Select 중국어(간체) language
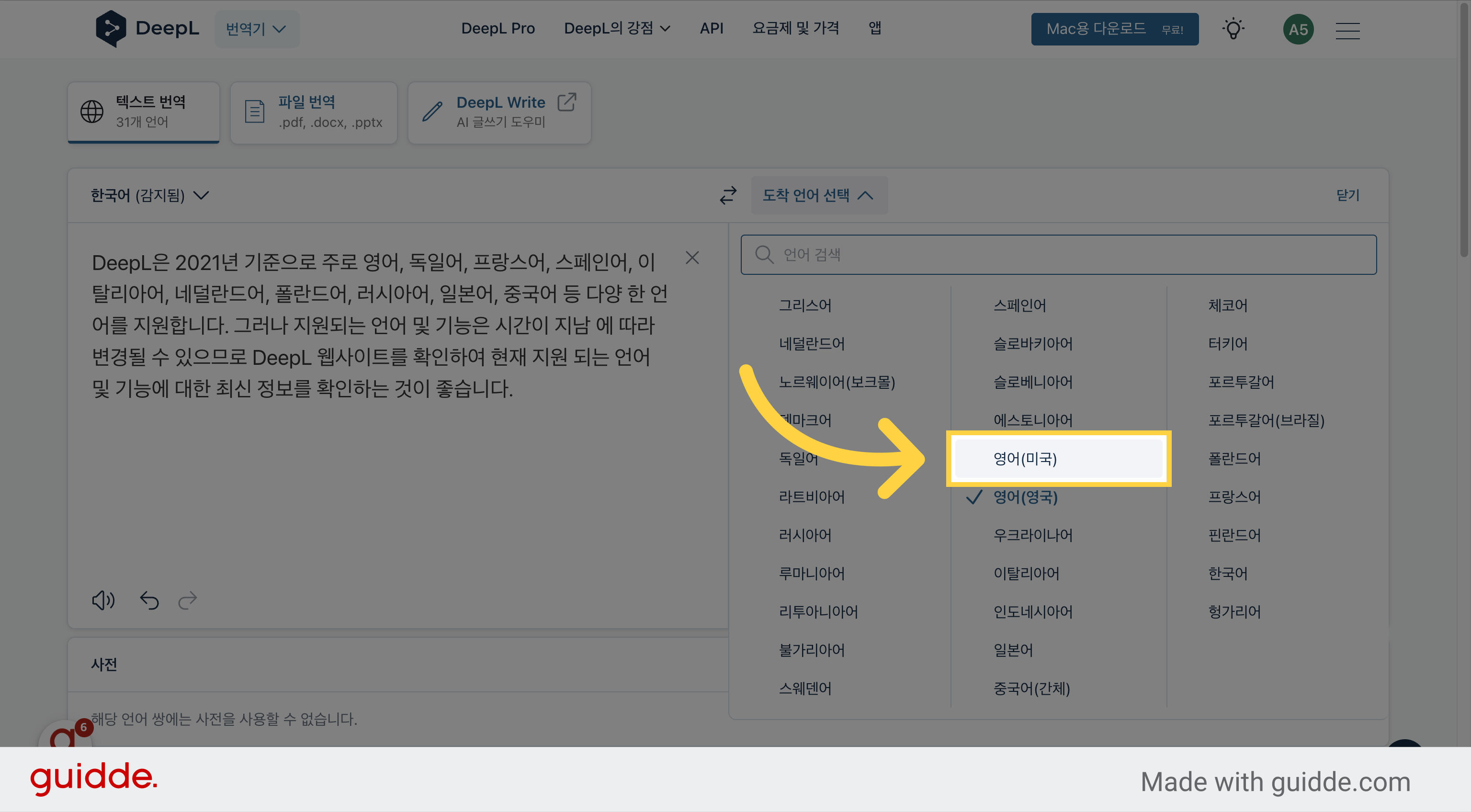Screen dimensions: 1471x812 [1031, 688]
